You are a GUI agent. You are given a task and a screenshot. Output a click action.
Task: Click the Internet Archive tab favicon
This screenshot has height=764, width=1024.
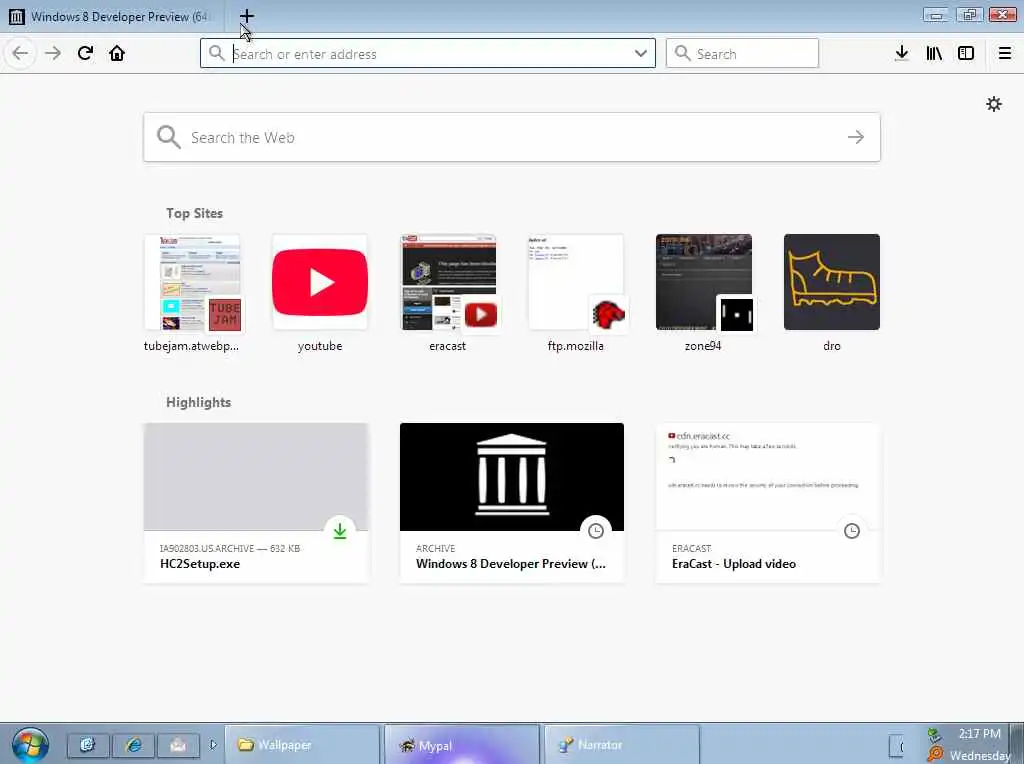click(17, 17)
